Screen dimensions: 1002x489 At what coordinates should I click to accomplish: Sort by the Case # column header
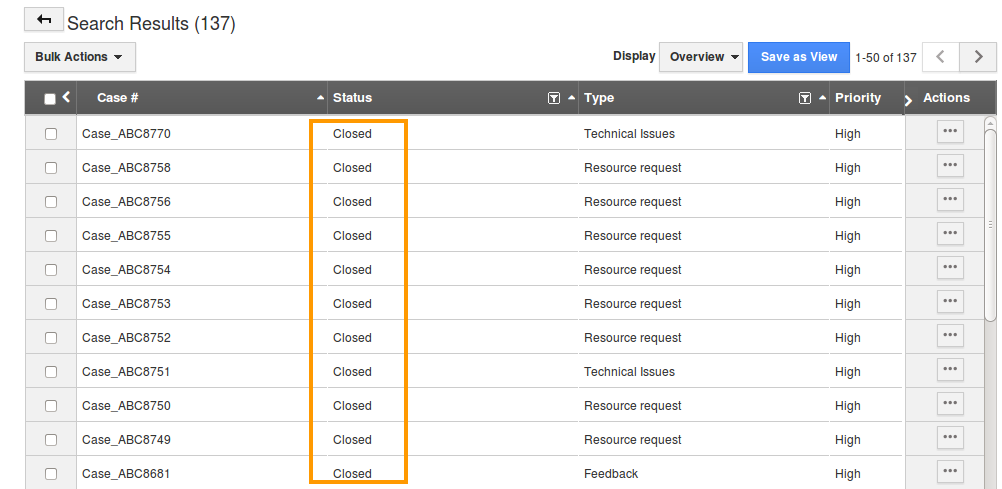[x=118, y=98]
